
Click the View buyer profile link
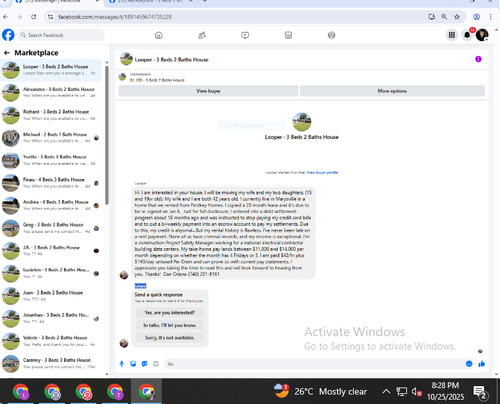[x=322, y=172]
